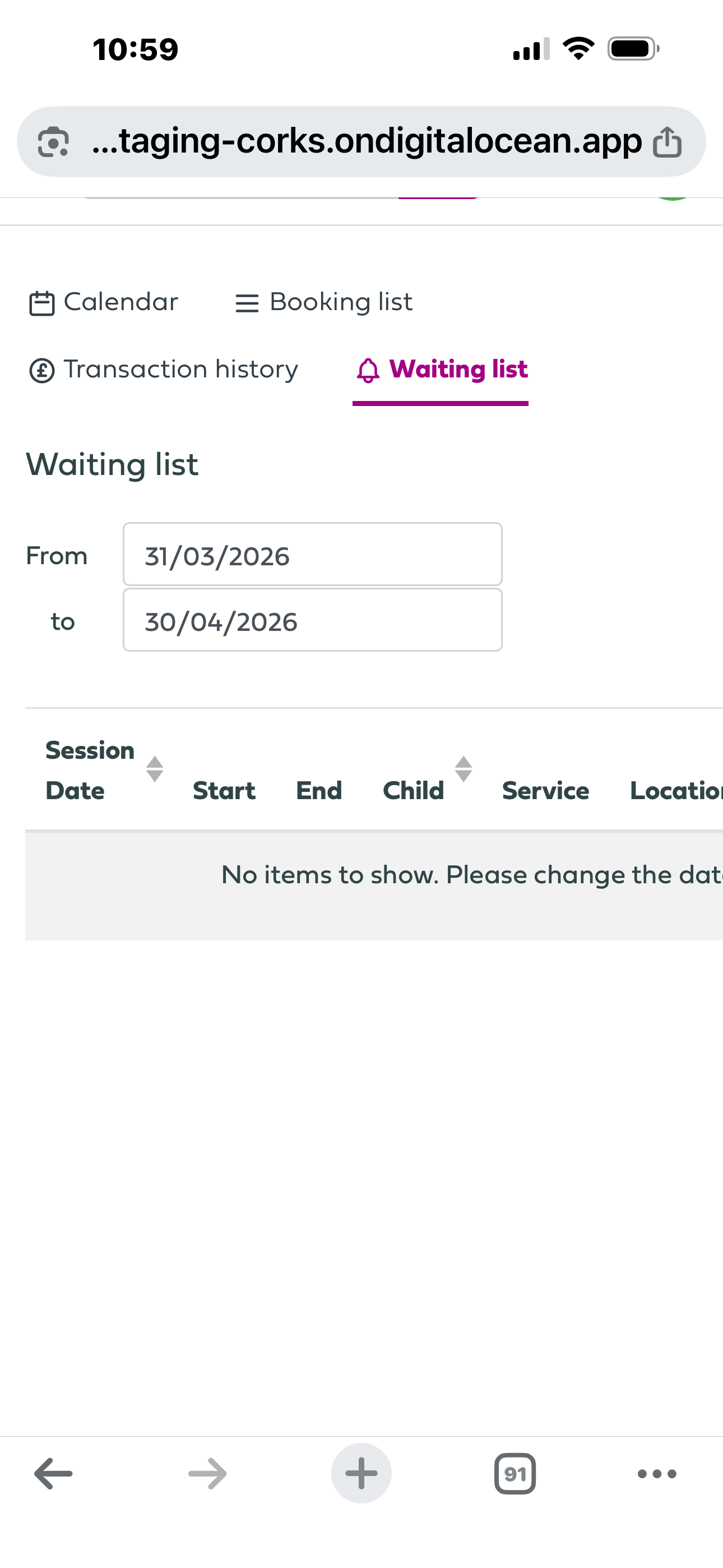Open the to date field 30/04/2026

click(312, 620)
